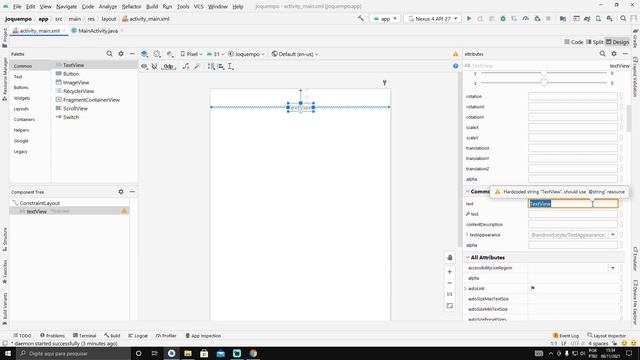Click Infer Constraints magic wand icon
The image size is (640, 360).
pyautogui.click(x=197, y=66)
